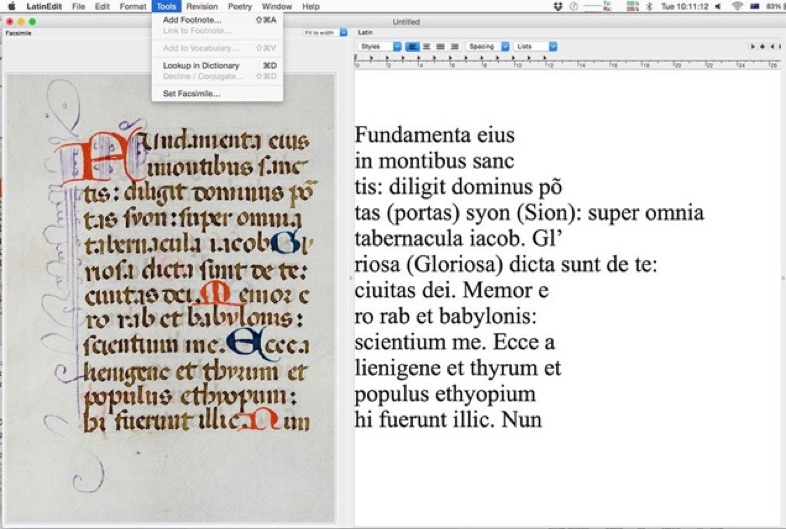Open the Spacing dropdown

[x=487, y=47]
